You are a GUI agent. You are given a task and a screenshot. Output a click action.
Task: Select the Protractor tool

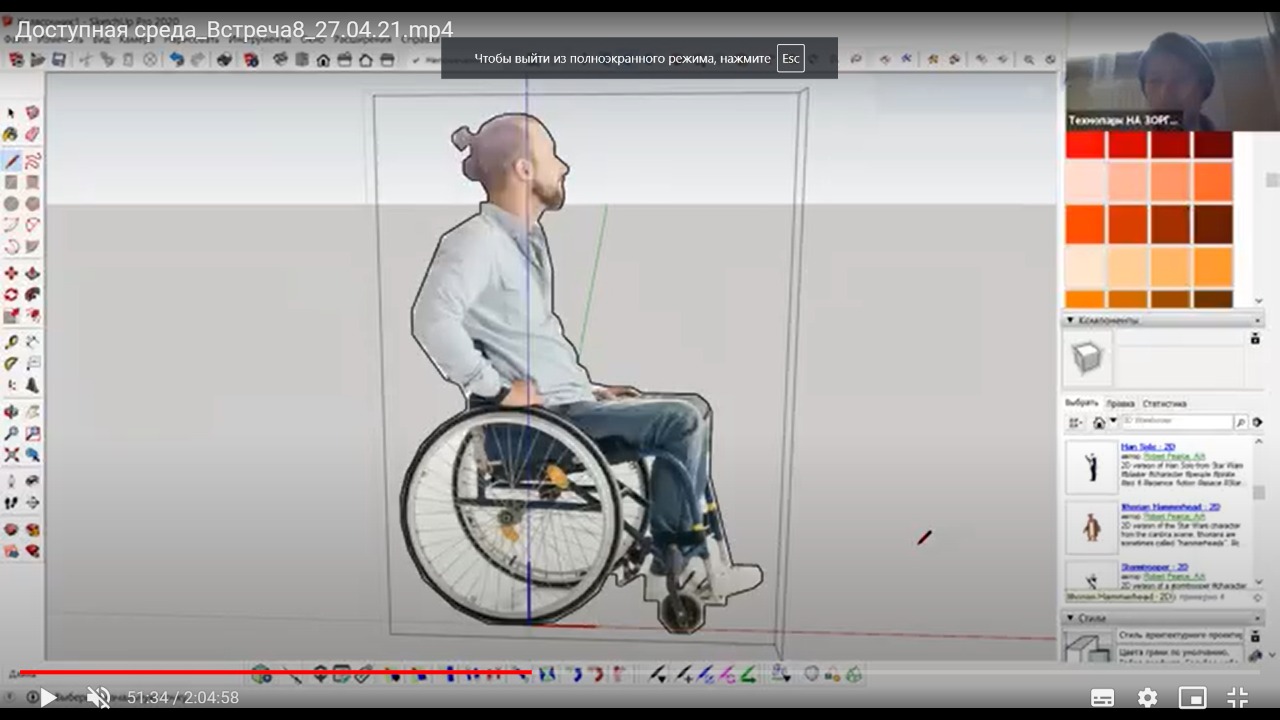click(11, 362)
